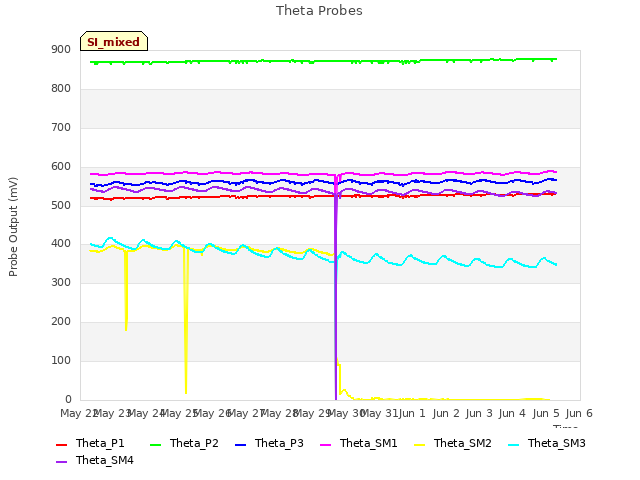
Task: Toggle Theta_P3 series in legend
Action: coord(269,443)
